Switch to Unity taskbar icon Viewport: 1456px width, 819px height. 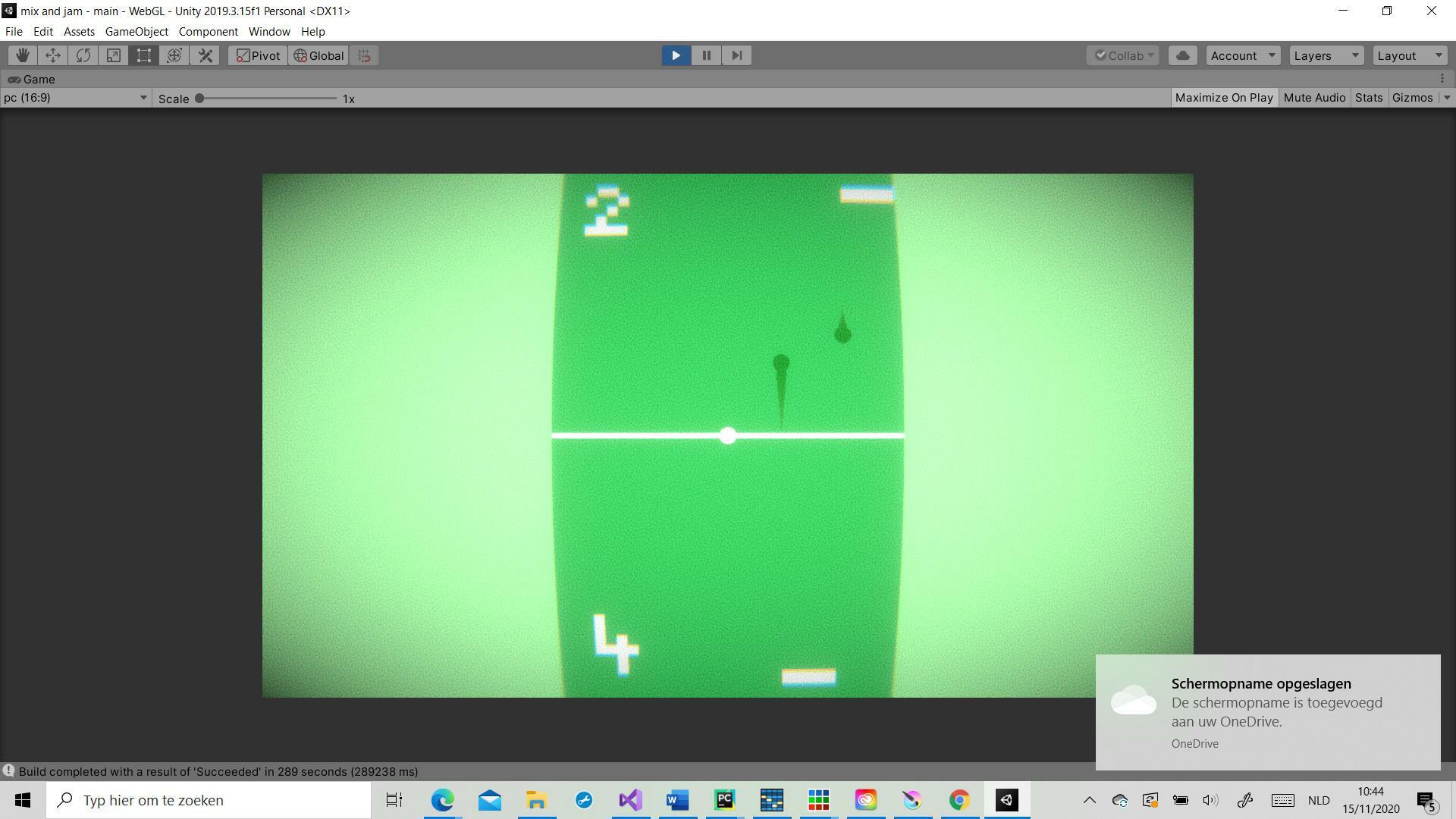click(x=1006, y=800)
